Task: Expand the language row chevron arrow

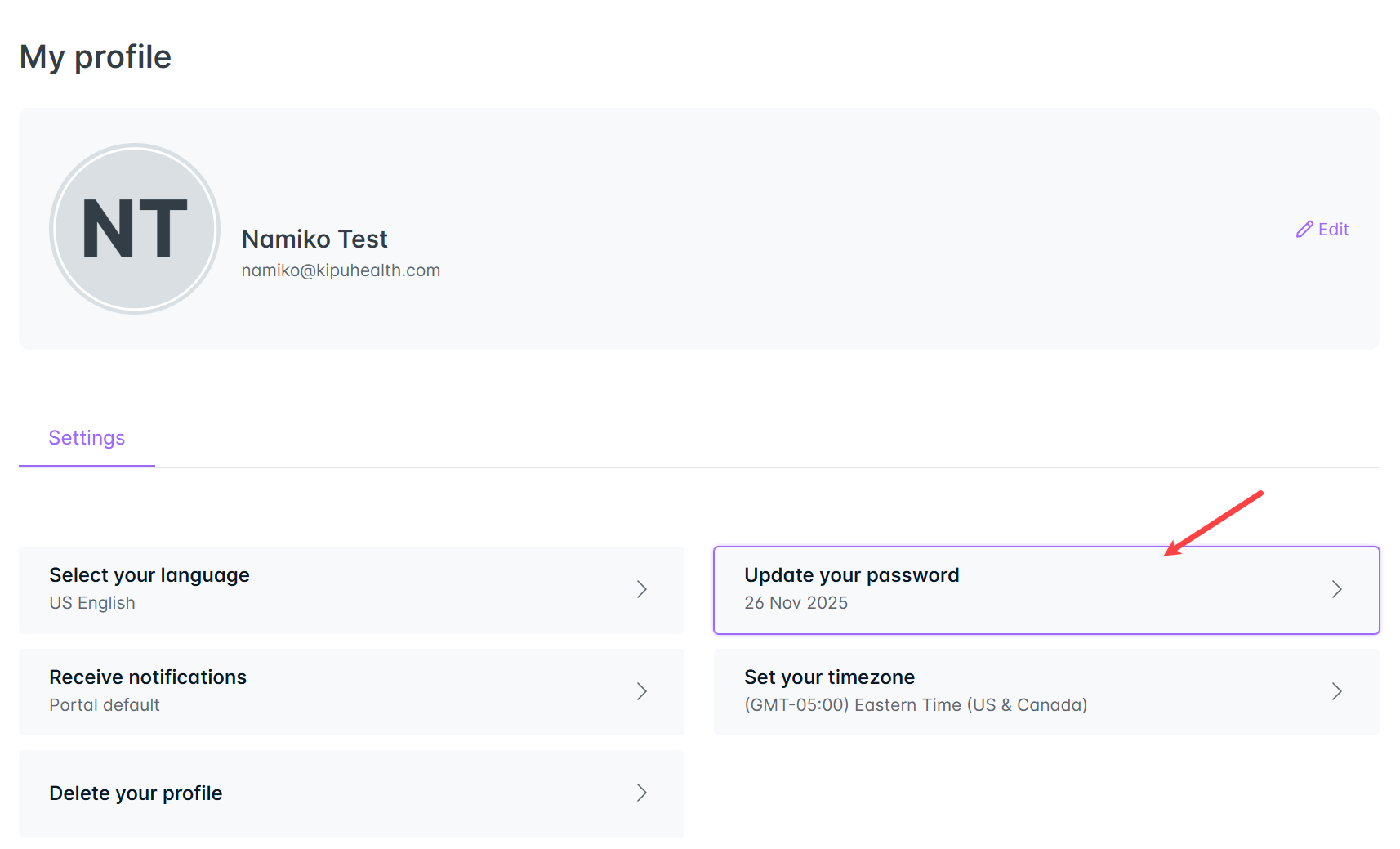Action: tap(642, 589)
